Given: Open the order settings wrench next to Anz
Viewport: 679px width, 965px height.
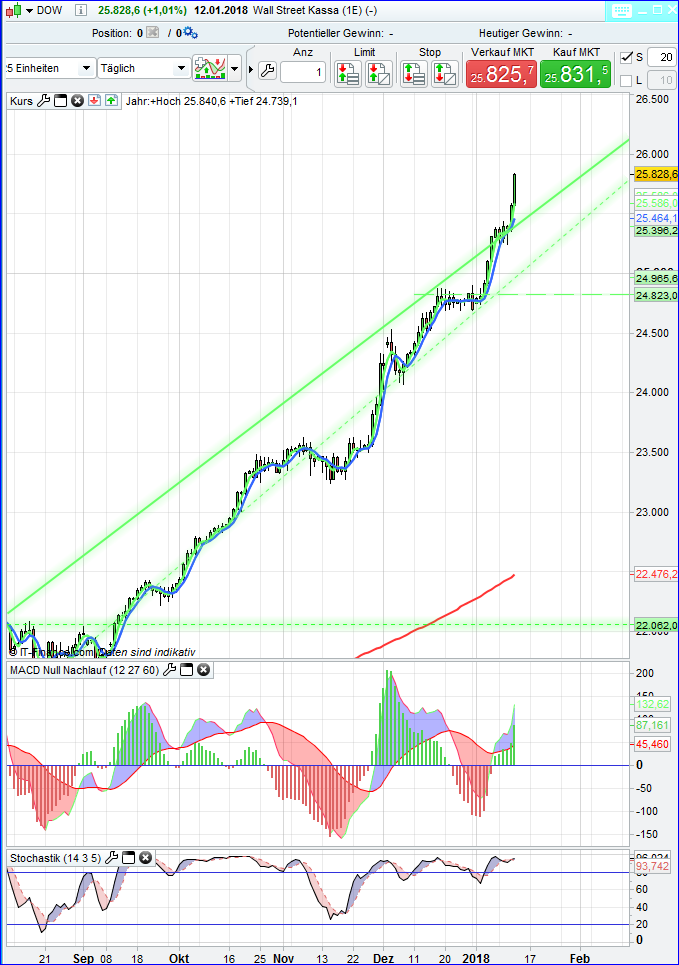Looking at the screenshot, I should 266,71.
